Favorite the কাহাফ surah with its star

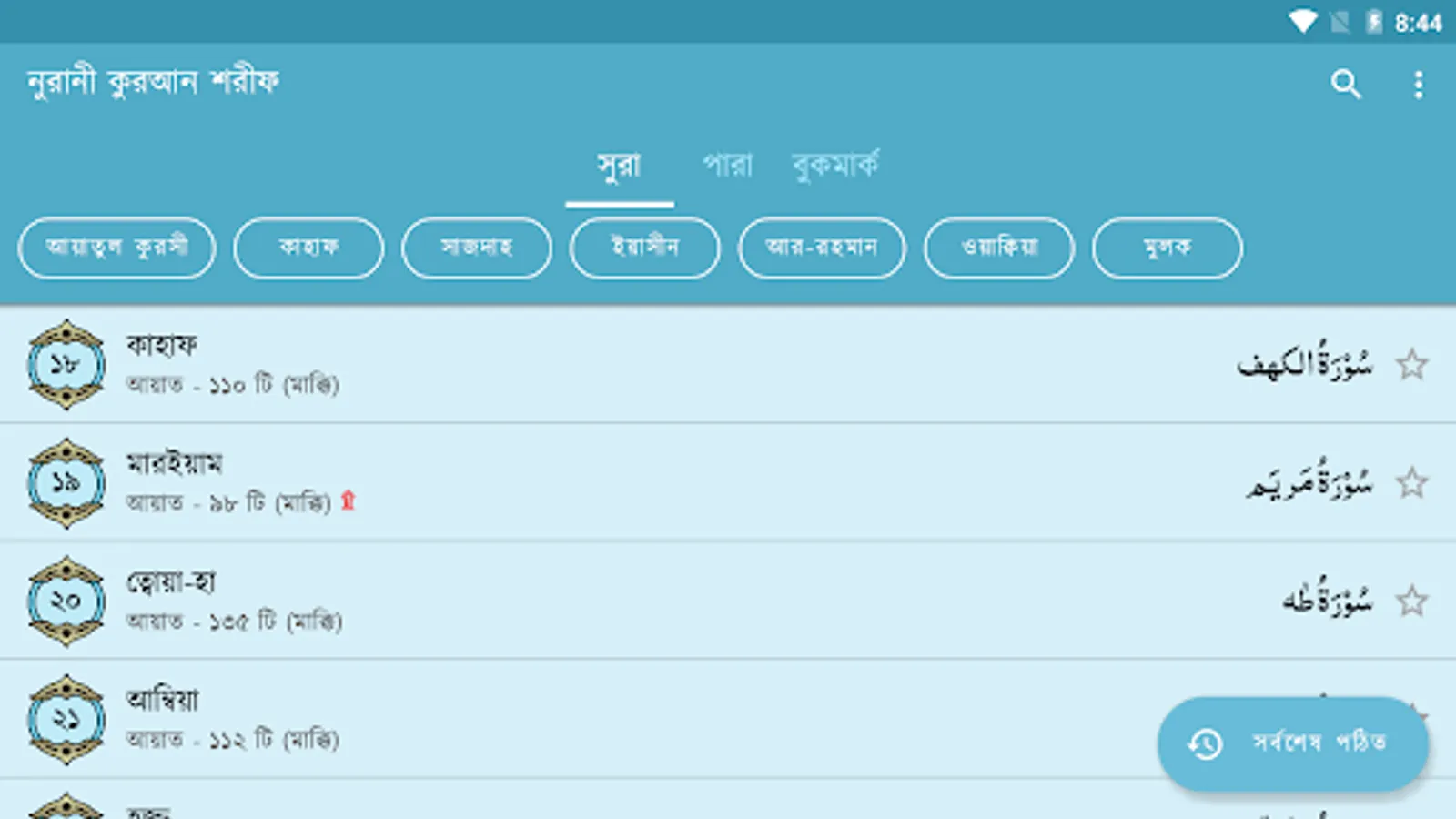(1411, 365)
